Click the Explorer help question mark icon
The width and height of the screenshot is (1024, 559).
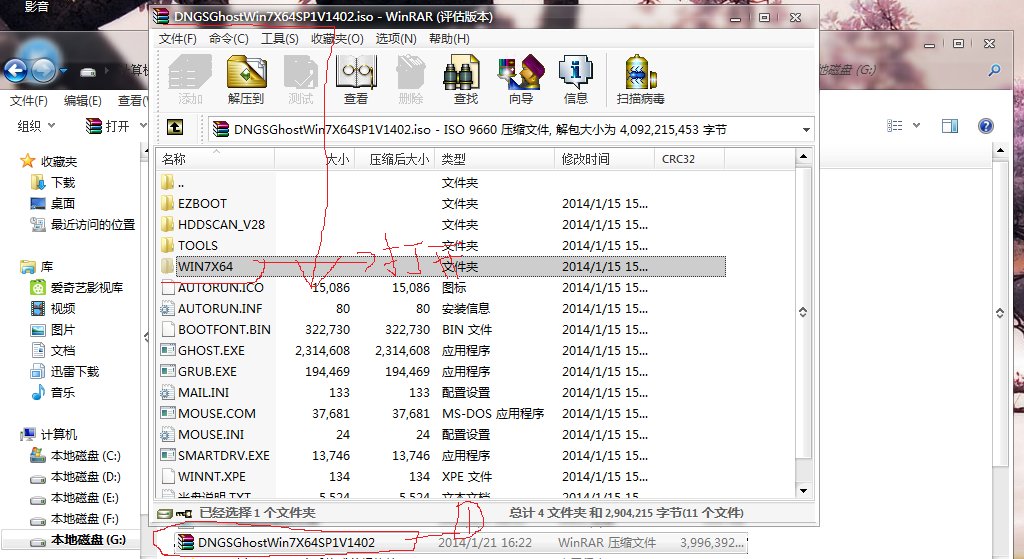point(985,125)
